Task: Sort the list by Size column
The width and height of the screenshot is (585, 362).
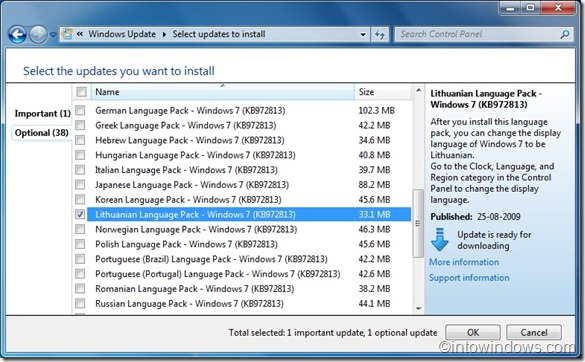Action: pos(382,92)
